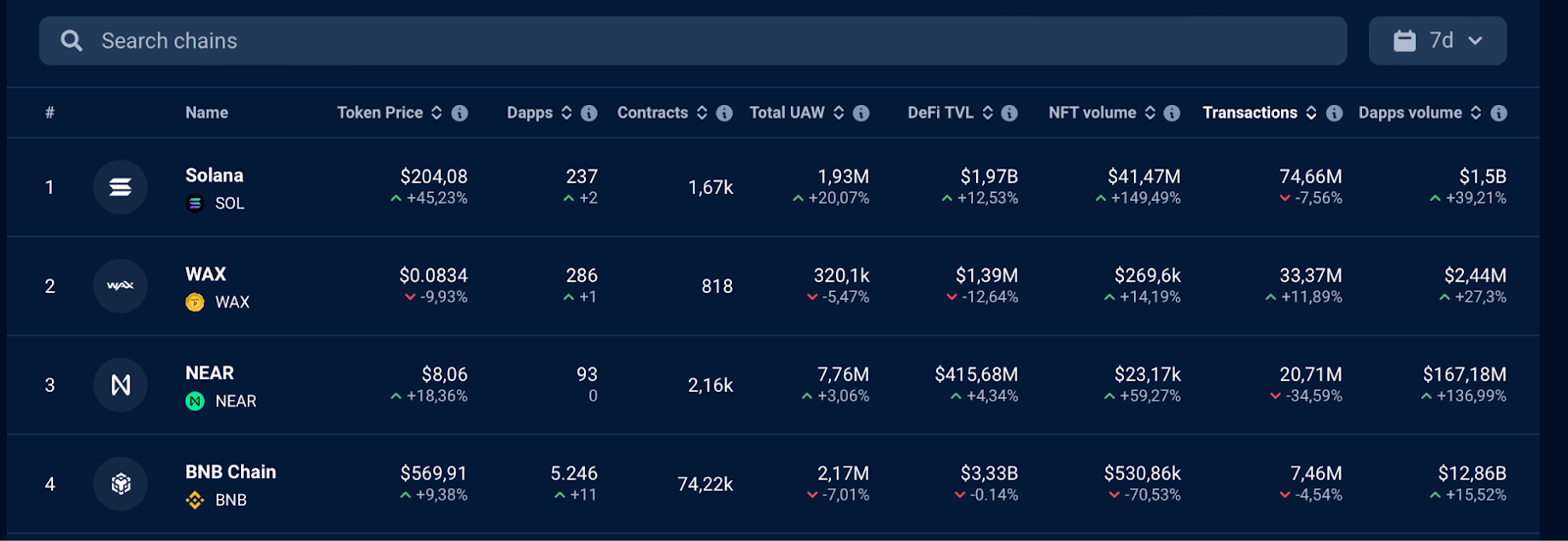
Task: Open the Contracts info icon
Action: tap(724, 113)
